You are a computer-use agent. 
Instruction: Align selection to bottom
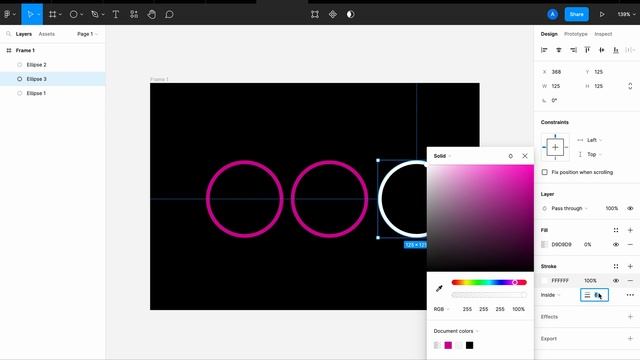616,50
